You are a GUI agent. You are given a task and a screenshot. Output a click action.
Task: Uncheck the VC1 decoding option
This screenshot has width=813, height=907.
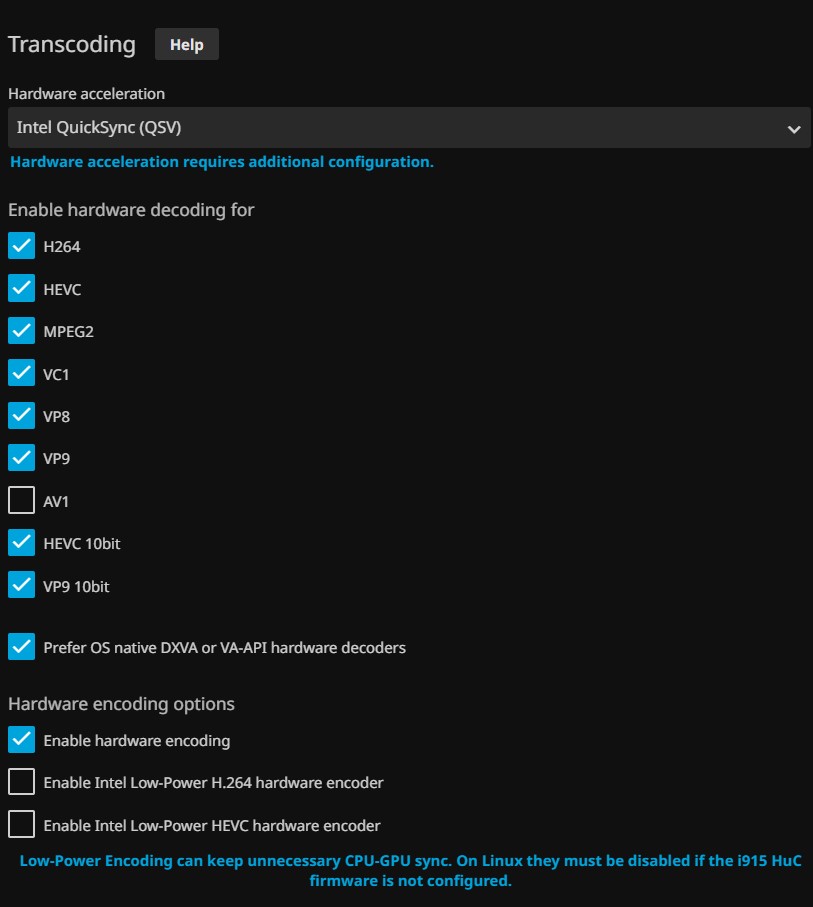pyautogui.click(x=21, y=374)
